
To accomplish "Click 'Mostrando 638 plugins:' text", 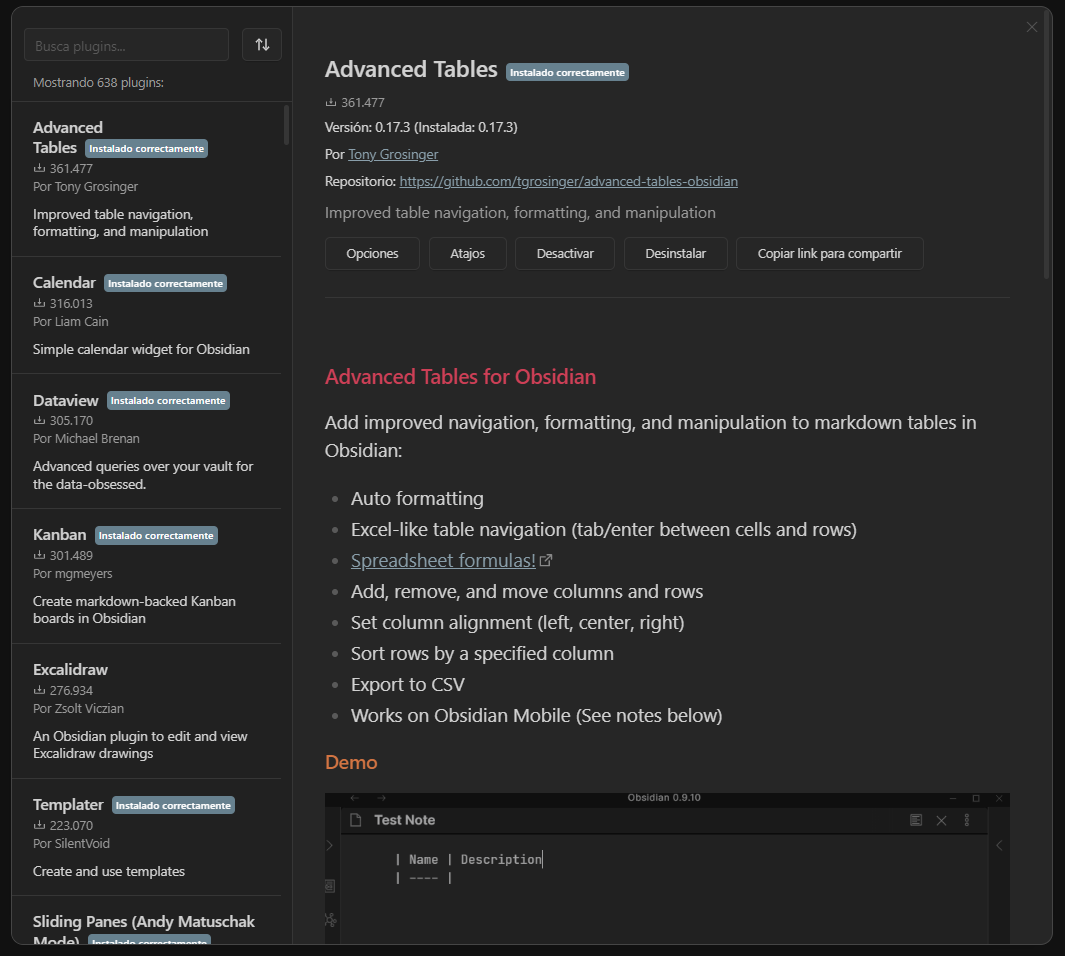I will coord(98,82).
